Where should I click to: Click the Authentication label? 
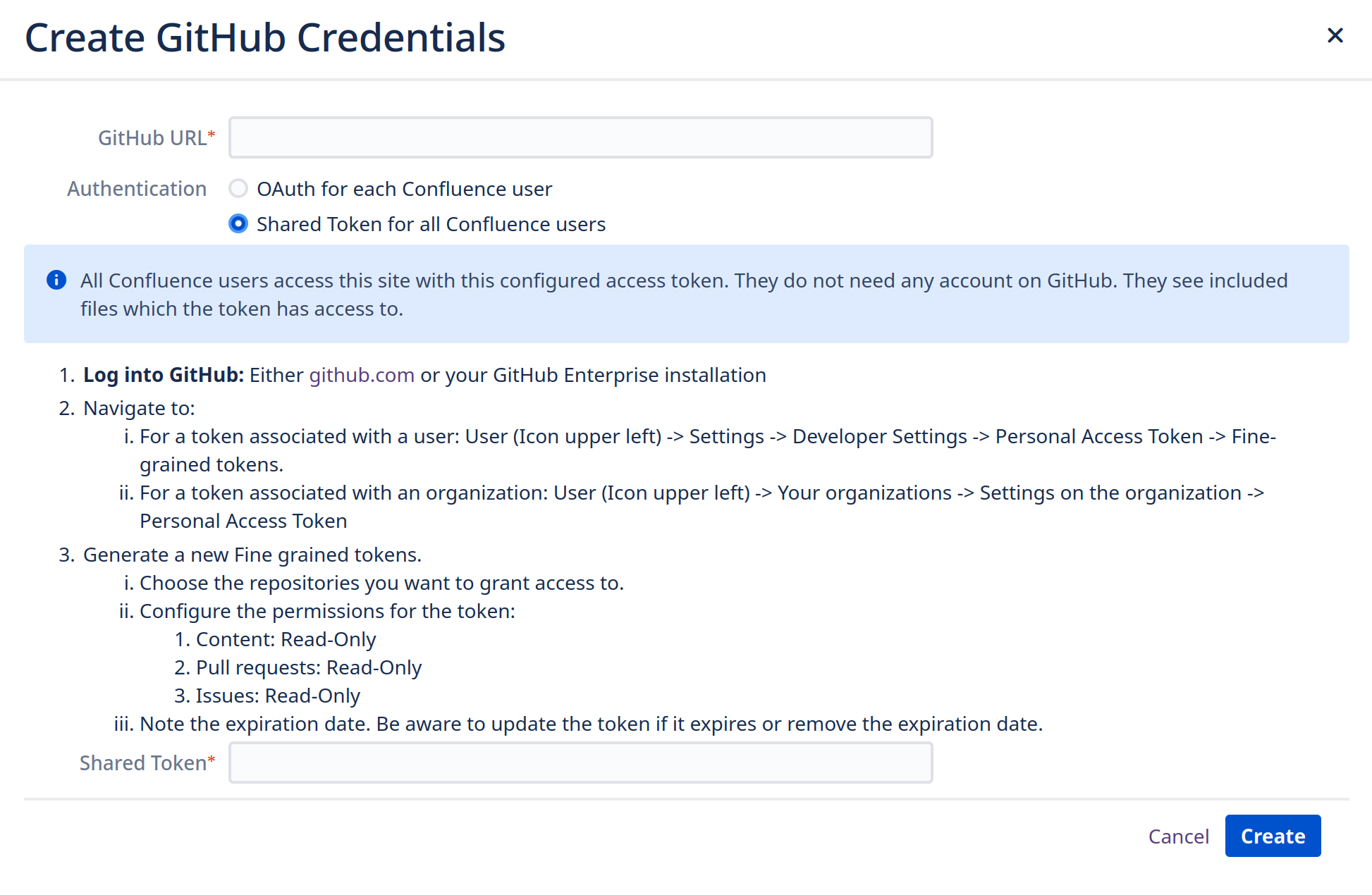pyautogui.click(x=137, y=189)
